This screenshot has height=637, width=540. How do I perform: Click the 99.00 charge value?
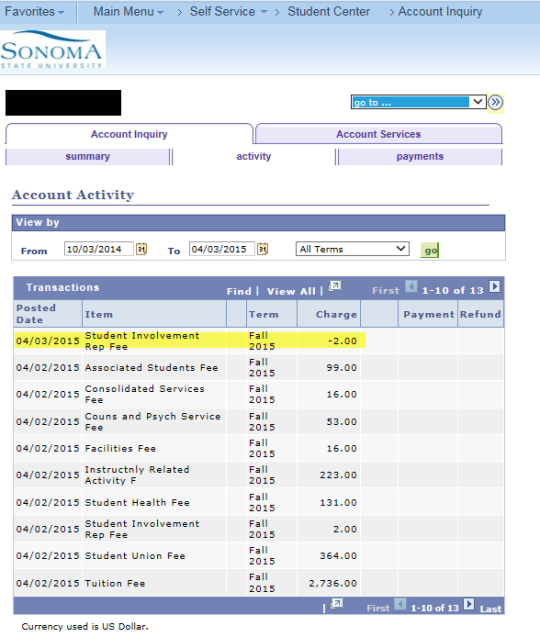tap(342, 367)
